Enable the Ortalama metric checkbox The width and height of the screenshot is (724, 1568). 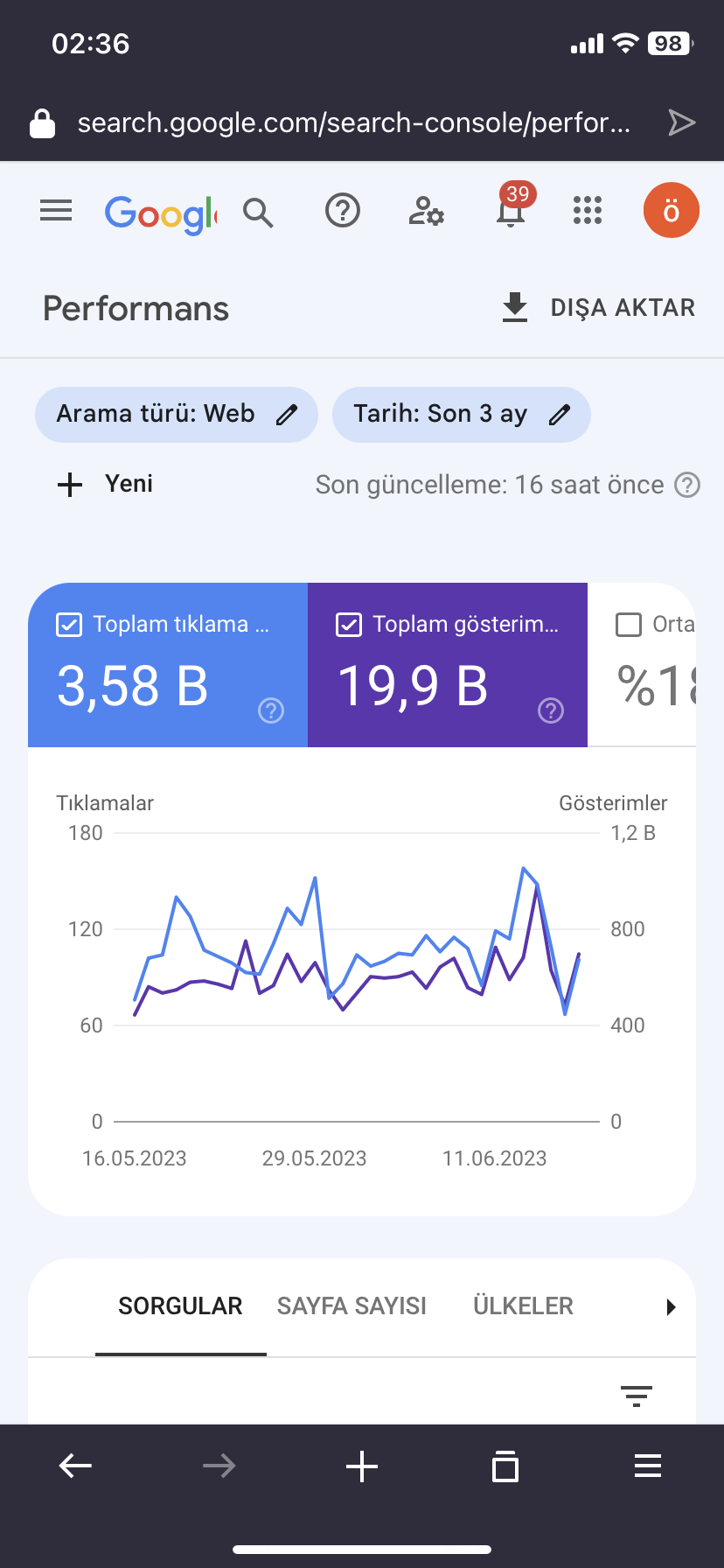(x=629, y=625)
